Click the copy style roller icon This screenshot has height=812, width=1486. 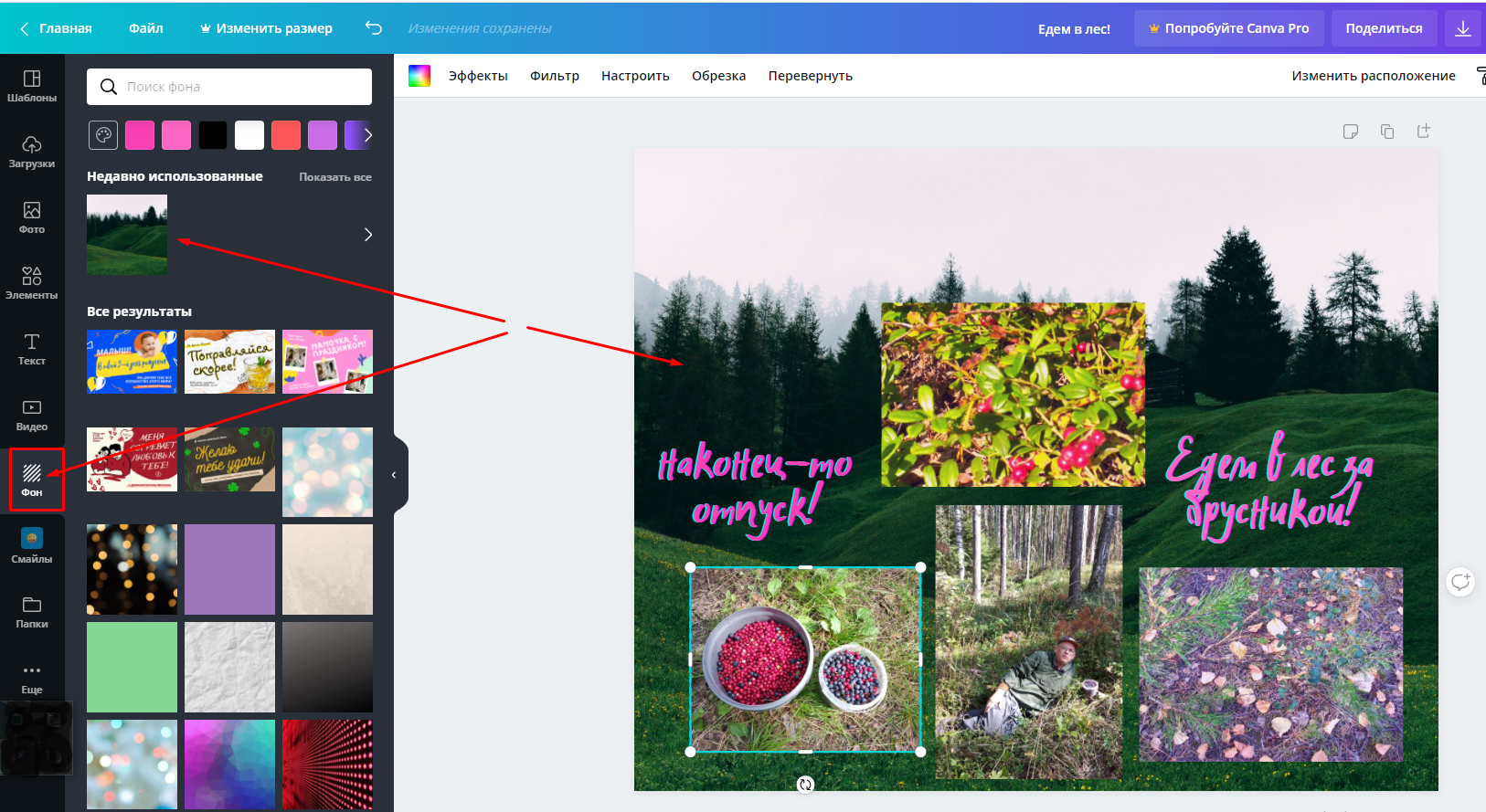pos(1481,76)
